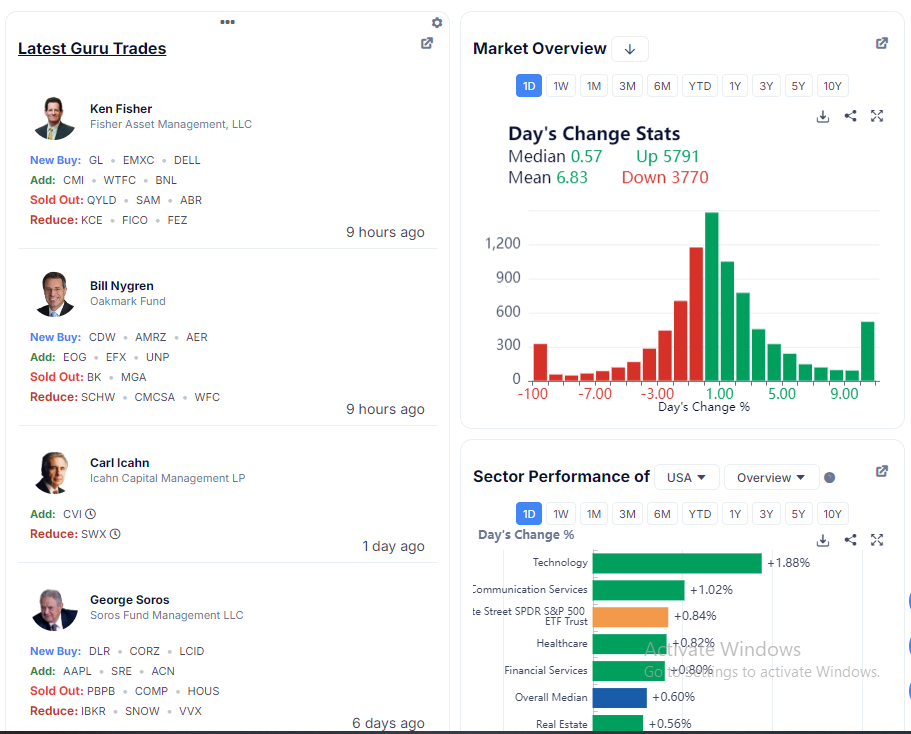Viewport: 911px width, 734px height.
Task: Click clock icon beside SWX ticker
Action: pyautogui.click(x=115, y=534)
